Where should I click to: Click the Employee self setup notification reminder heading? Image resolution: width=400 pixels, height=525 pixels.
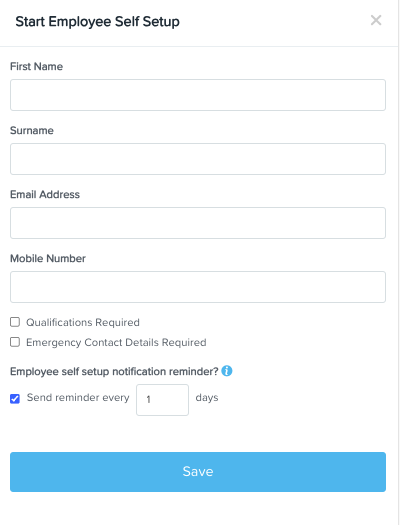coord(114,371)
